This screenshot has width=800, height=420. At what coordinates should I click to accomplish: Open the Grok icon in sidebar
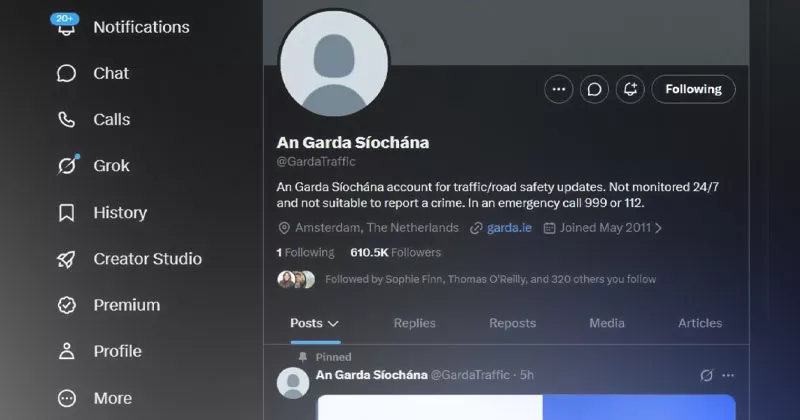[x=67, y=165]
